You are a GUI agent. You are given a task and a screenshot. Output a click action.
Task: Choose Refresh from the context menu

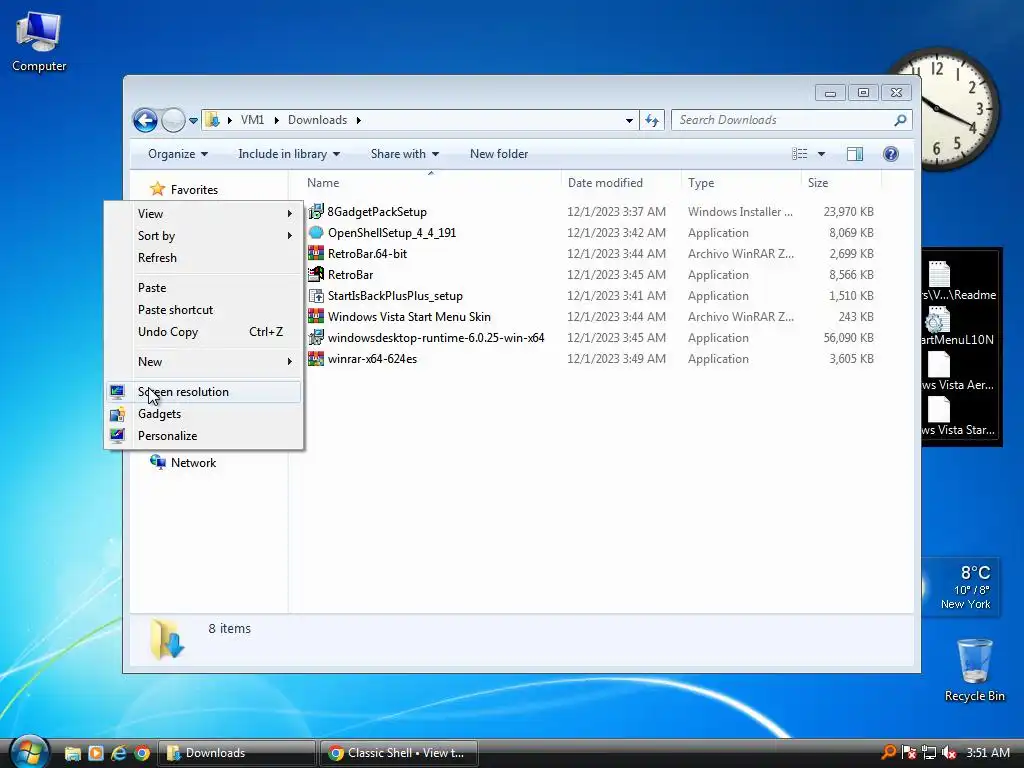coord(203,257)
